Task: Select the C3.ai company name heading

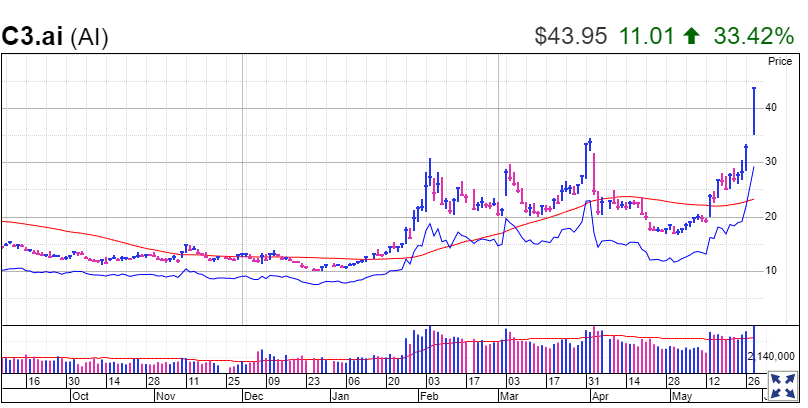Action: (x=32, y=37)
